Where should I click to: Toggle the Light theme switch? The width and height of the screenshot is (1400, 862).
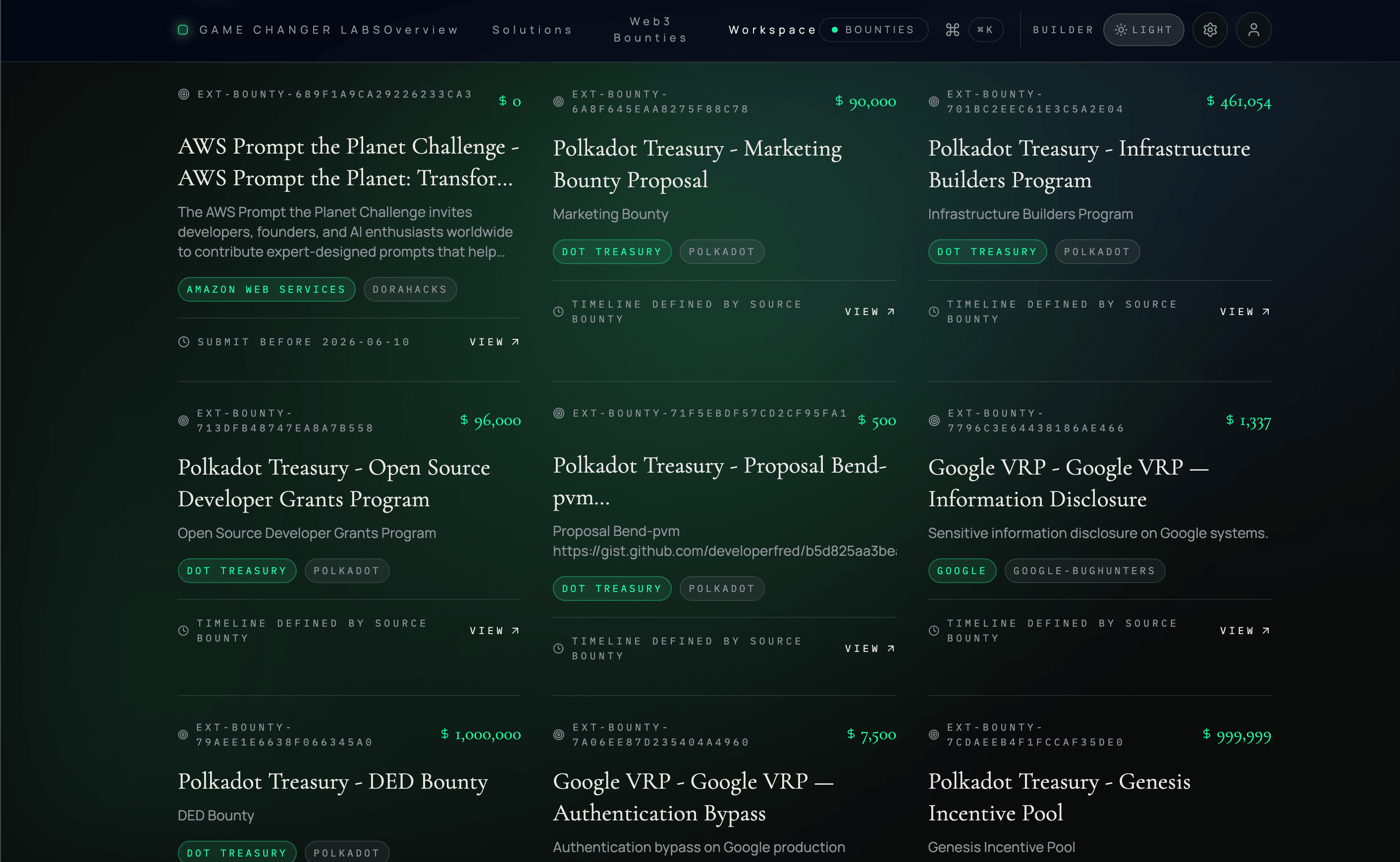click(x=1143, y=30)
